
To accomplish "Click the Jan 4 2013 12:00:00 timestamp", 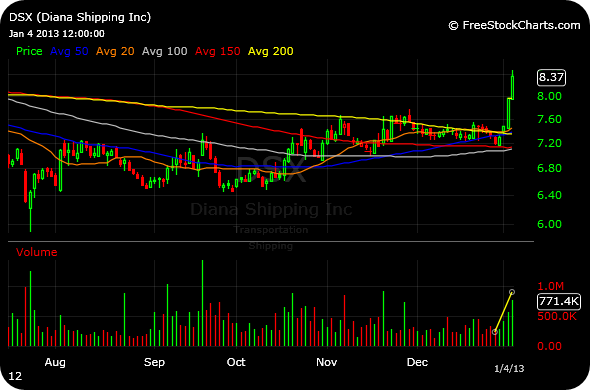I will [x=57, y=34].
